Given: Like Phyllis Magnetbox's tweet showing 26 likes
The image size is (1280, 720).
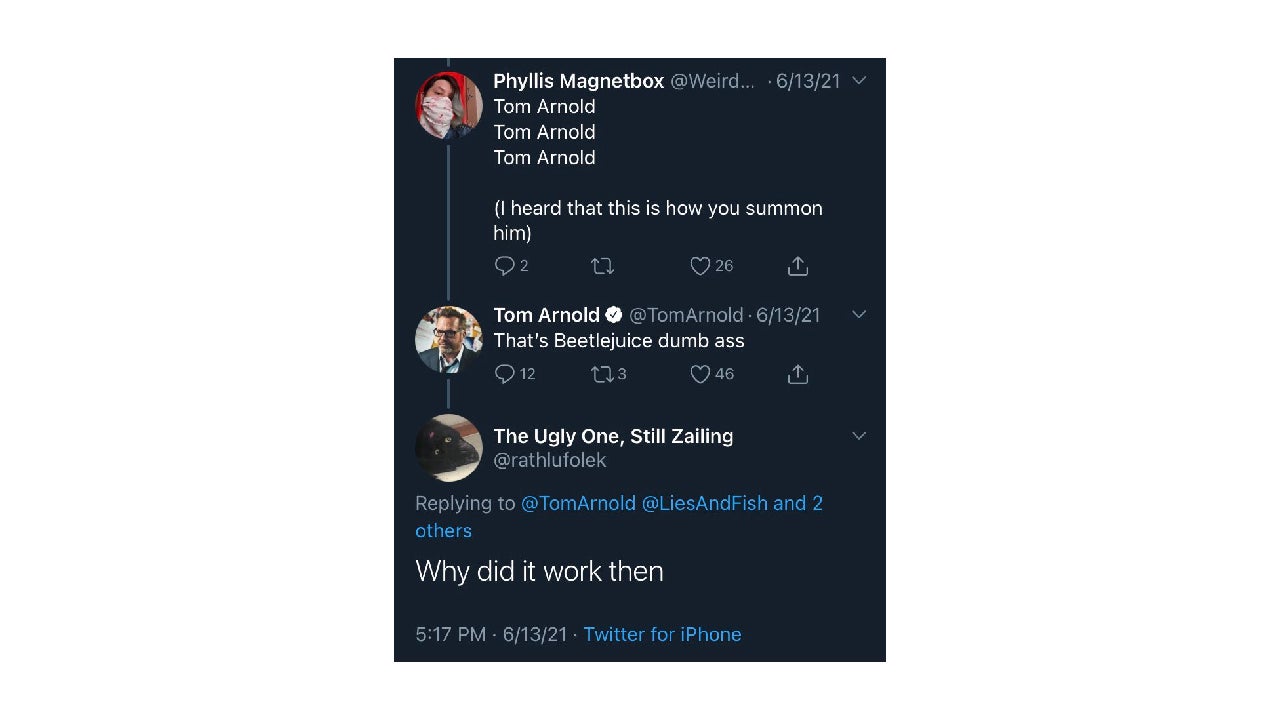Looking at the screenshot, I should [701, 266].
